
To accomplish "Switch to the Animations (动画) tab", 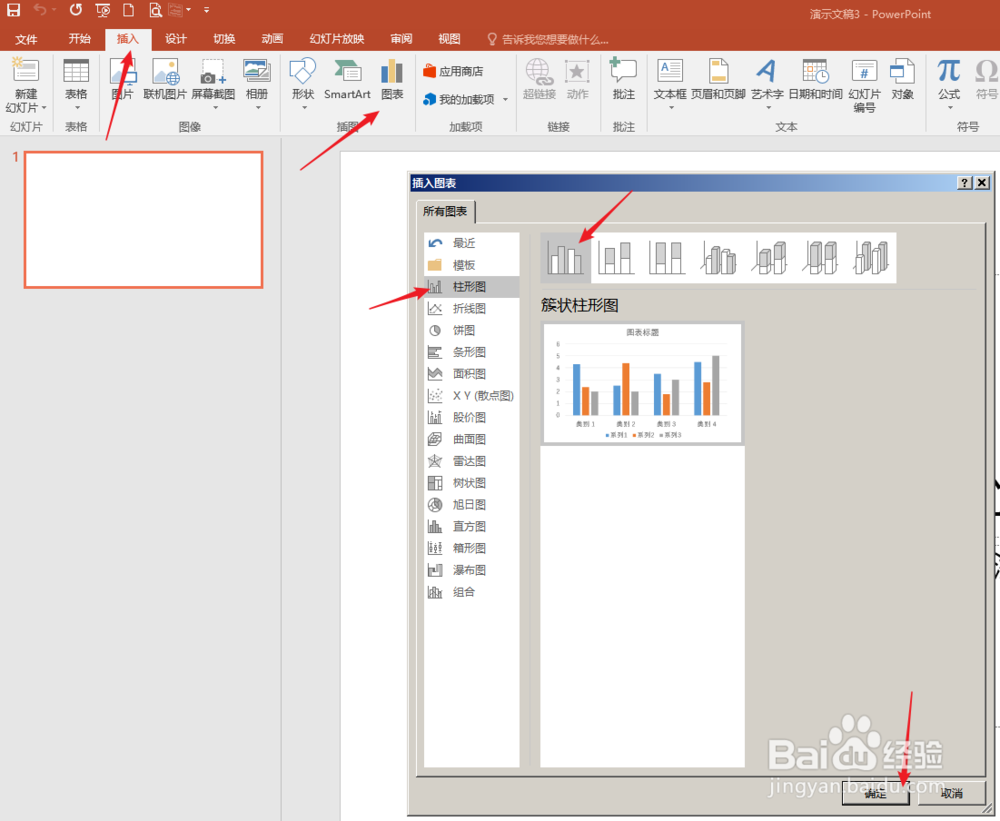I will pyautogui.click(x=272, y=40).
